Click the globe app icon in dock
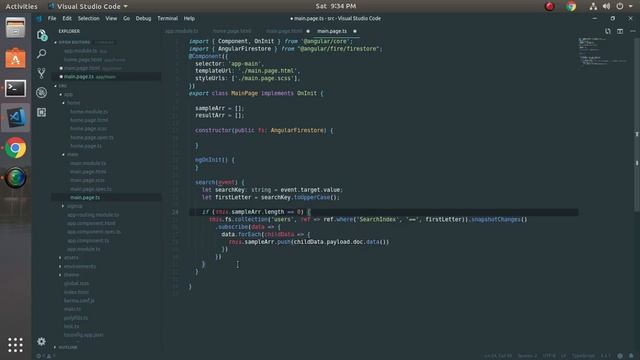Viewport: 640px width, 360px height. (16, 178)
